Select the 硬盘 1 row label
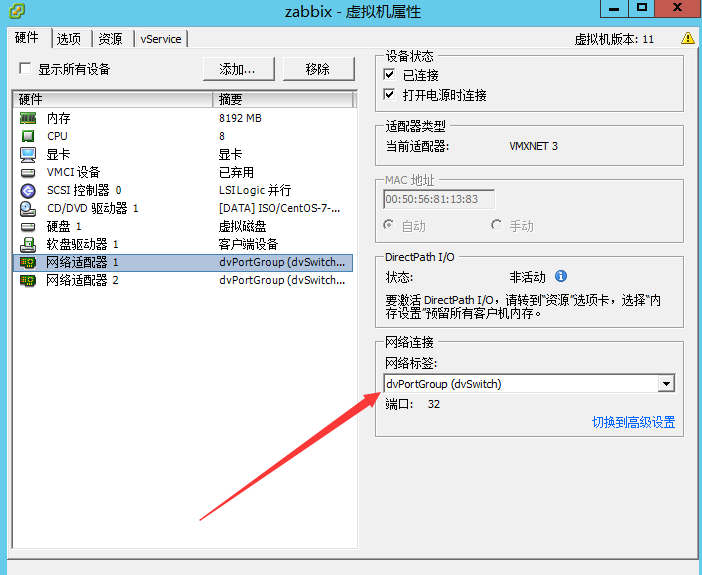The image size is (702, 575). click(64, 227)
